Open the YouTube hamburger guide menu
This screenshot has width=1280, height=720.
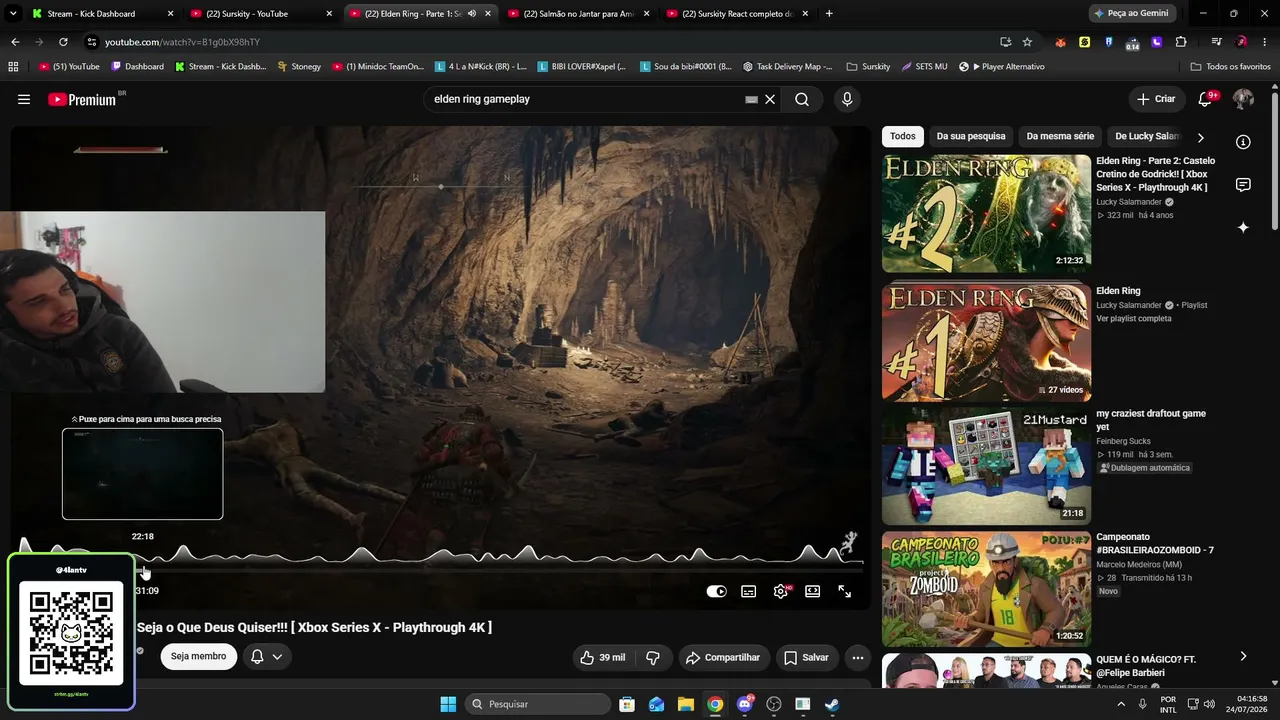24,99
